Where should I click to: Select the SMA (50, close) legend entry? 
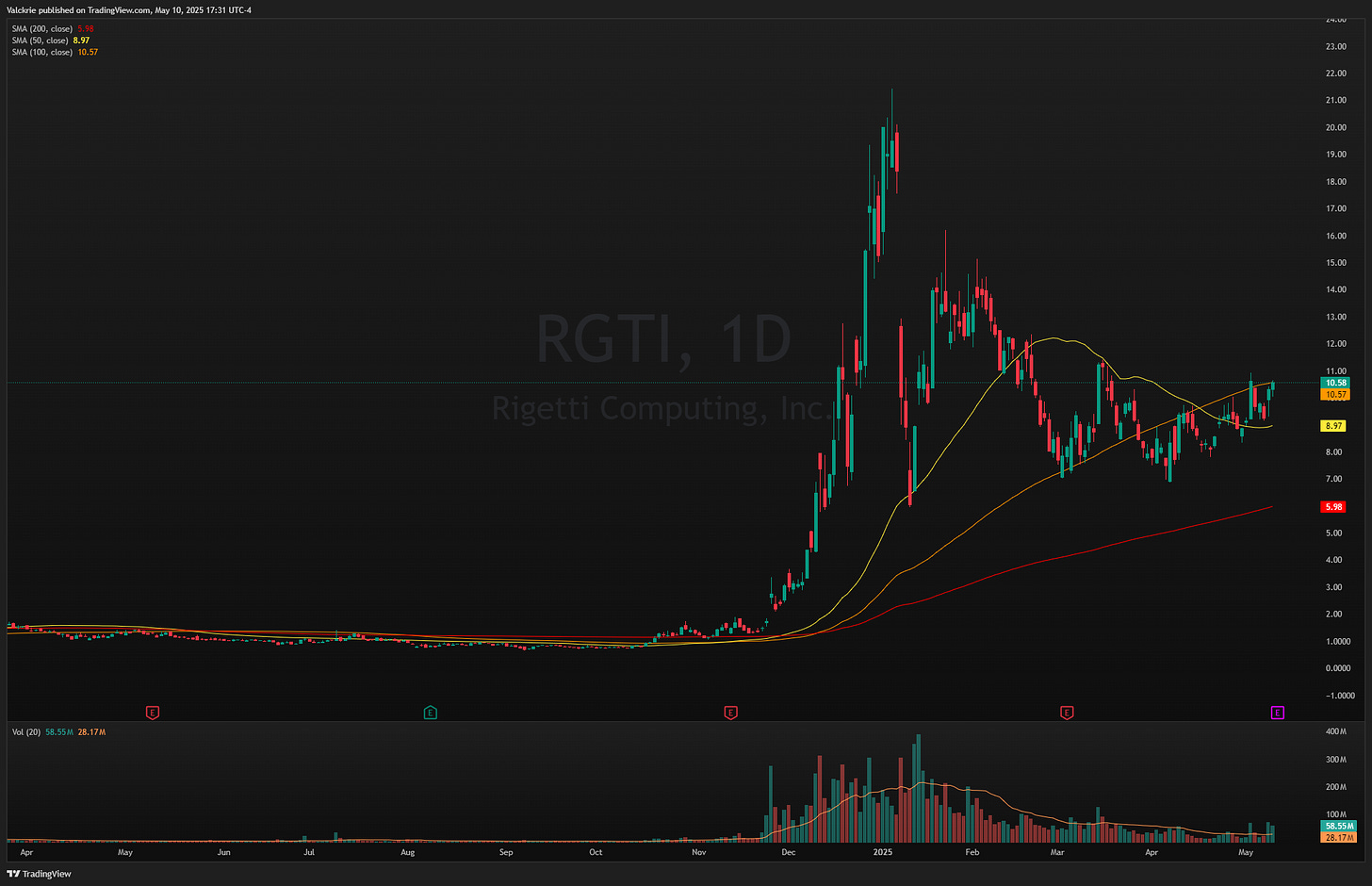pos(51,41)
